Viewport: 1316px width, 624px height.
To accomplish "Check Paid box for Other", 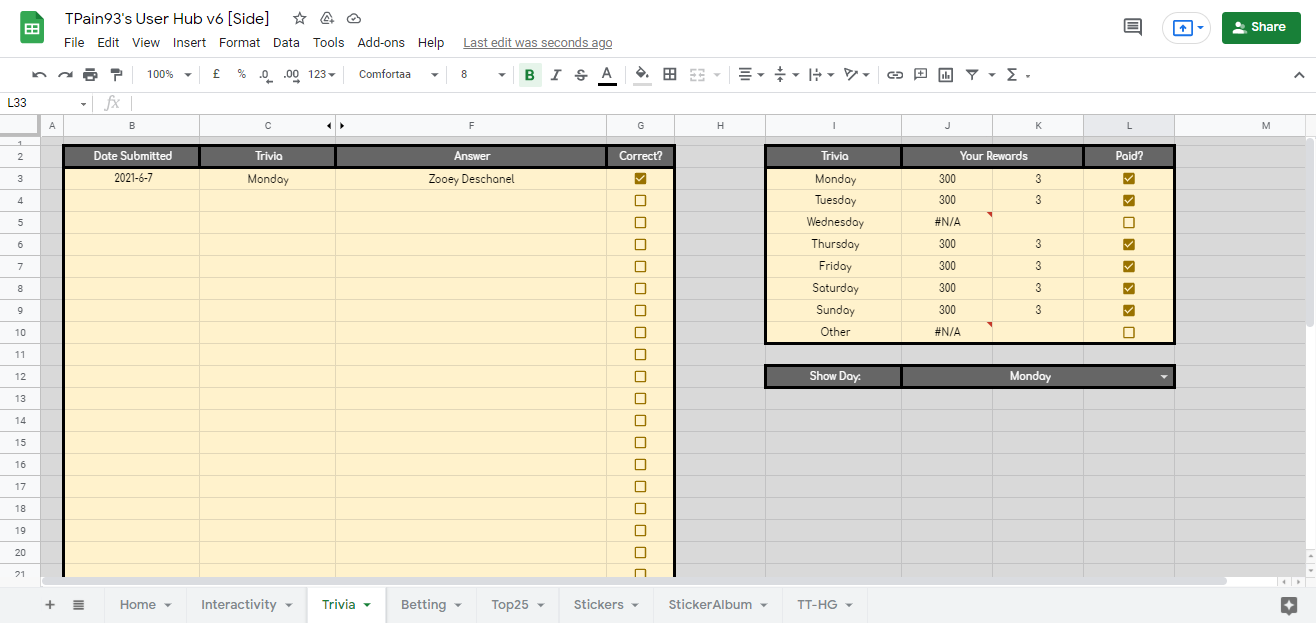I will [x=1129, y=332].
